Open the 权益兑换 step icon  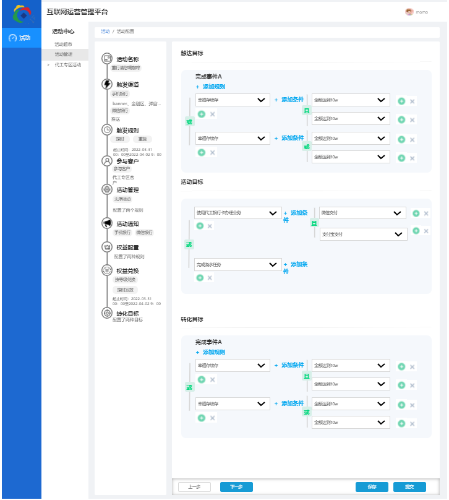[x=107, y=270]
